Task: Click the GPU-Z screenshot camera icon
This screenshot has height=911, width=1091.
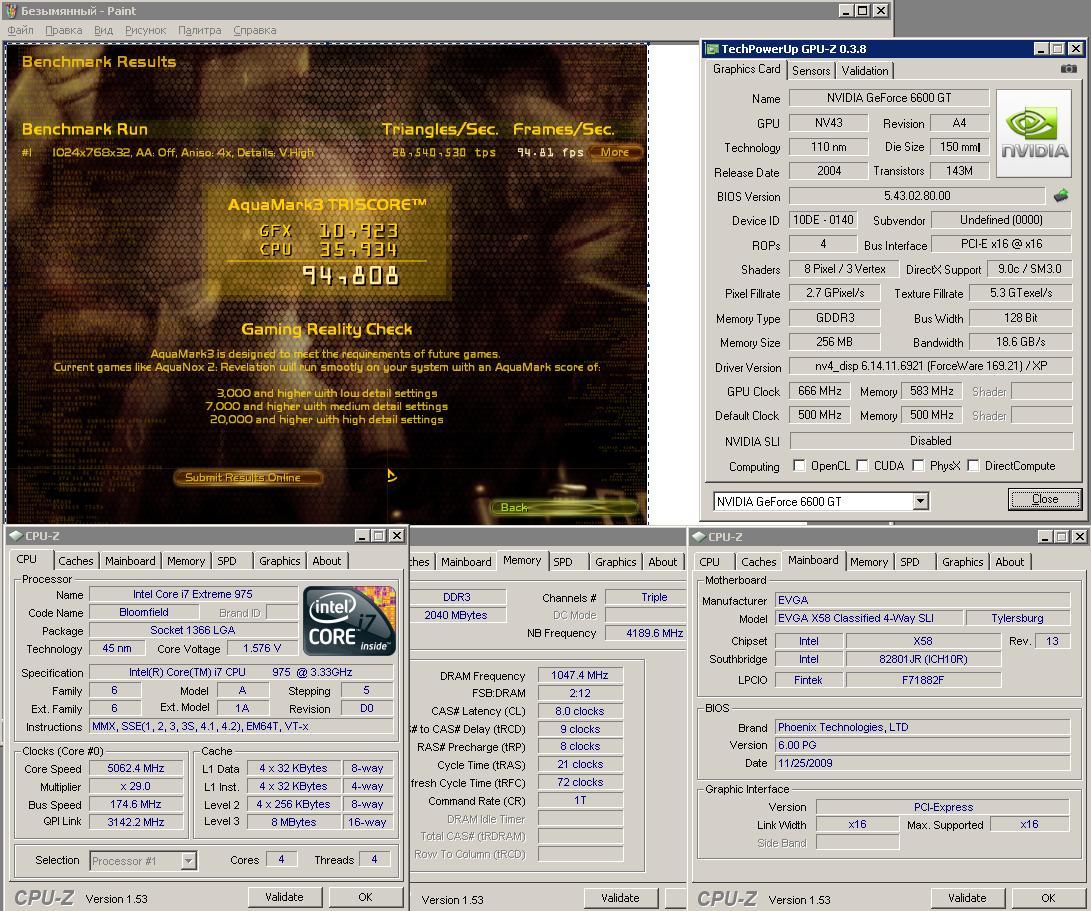Action: (x=1068, y=69)
